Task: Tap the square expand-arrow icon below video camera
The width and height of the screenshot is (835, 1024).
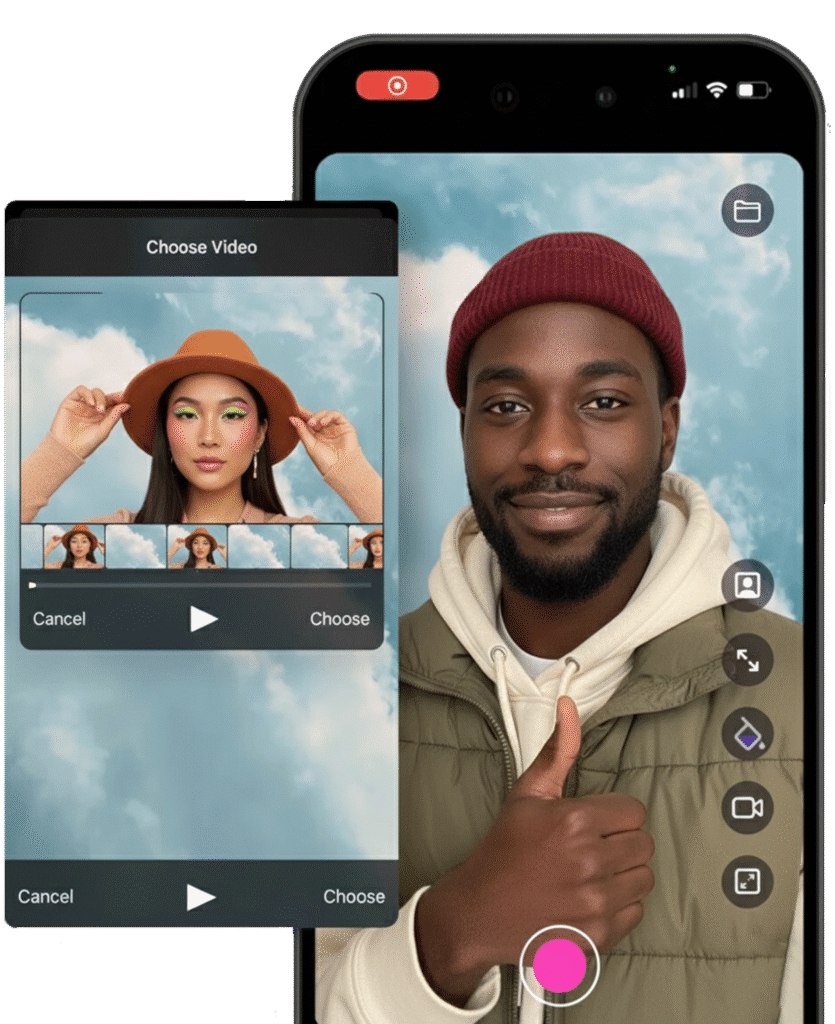Action: [x=747, y=882]
